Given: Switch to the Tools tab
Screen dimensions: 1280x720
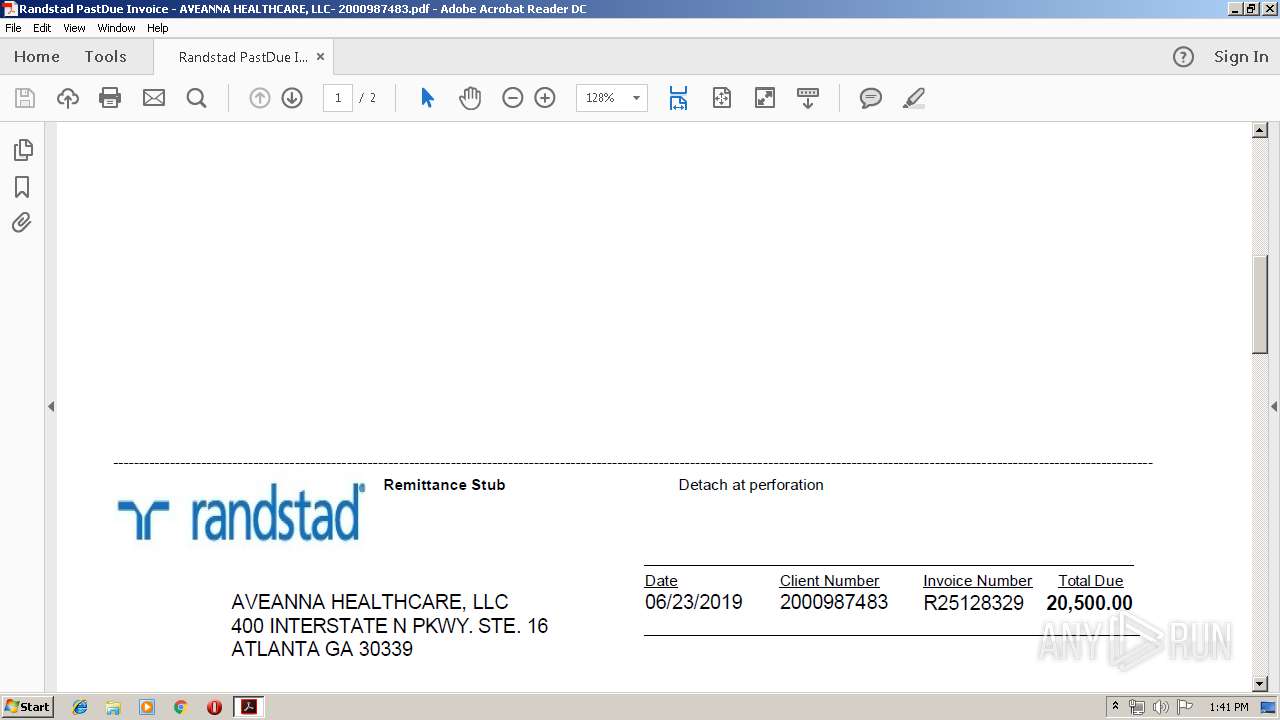Looking at the screenshot, I should point(105,57).
